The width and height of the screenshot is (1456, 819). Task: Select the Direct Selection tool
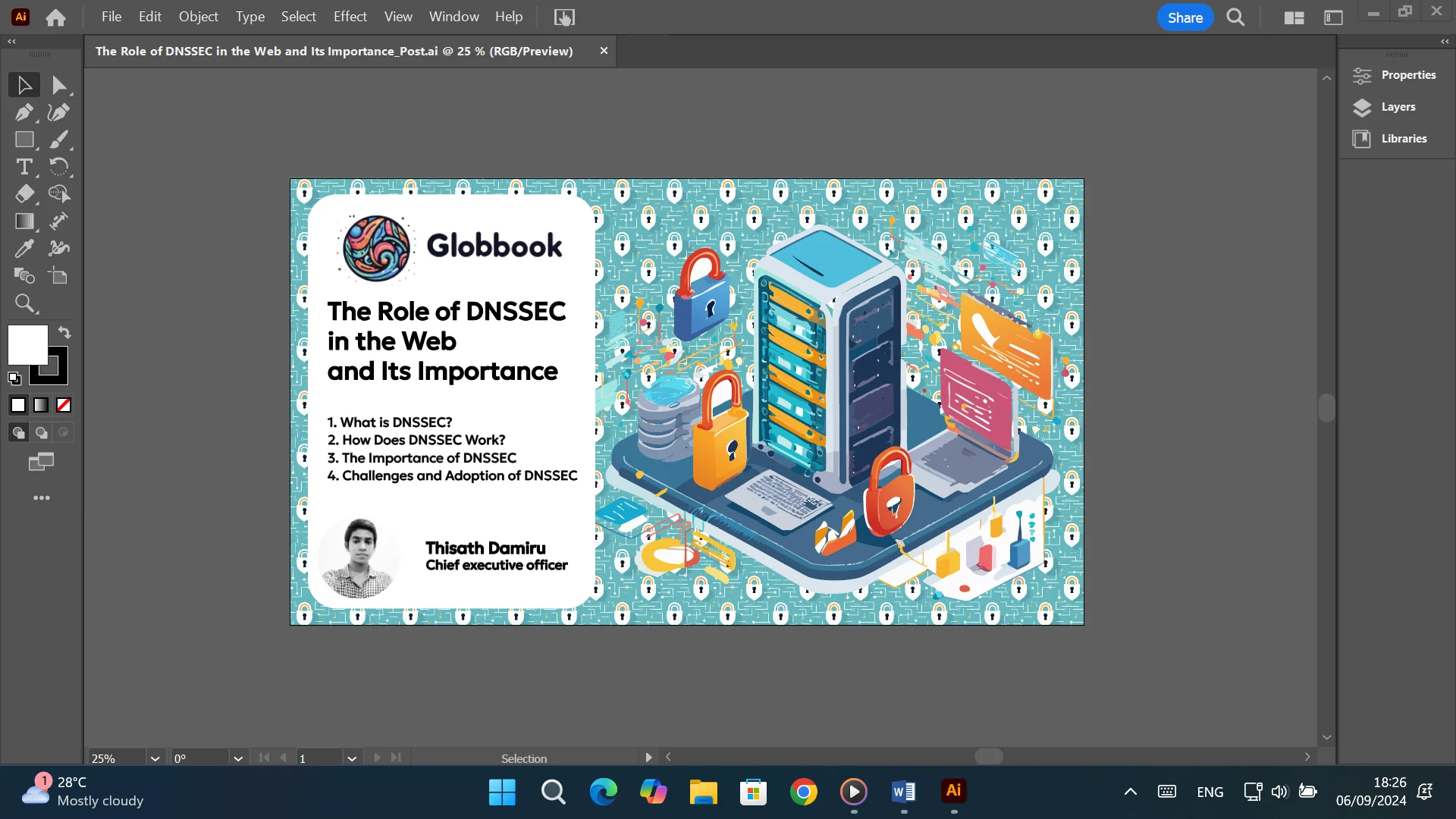(x=58, y=85)
